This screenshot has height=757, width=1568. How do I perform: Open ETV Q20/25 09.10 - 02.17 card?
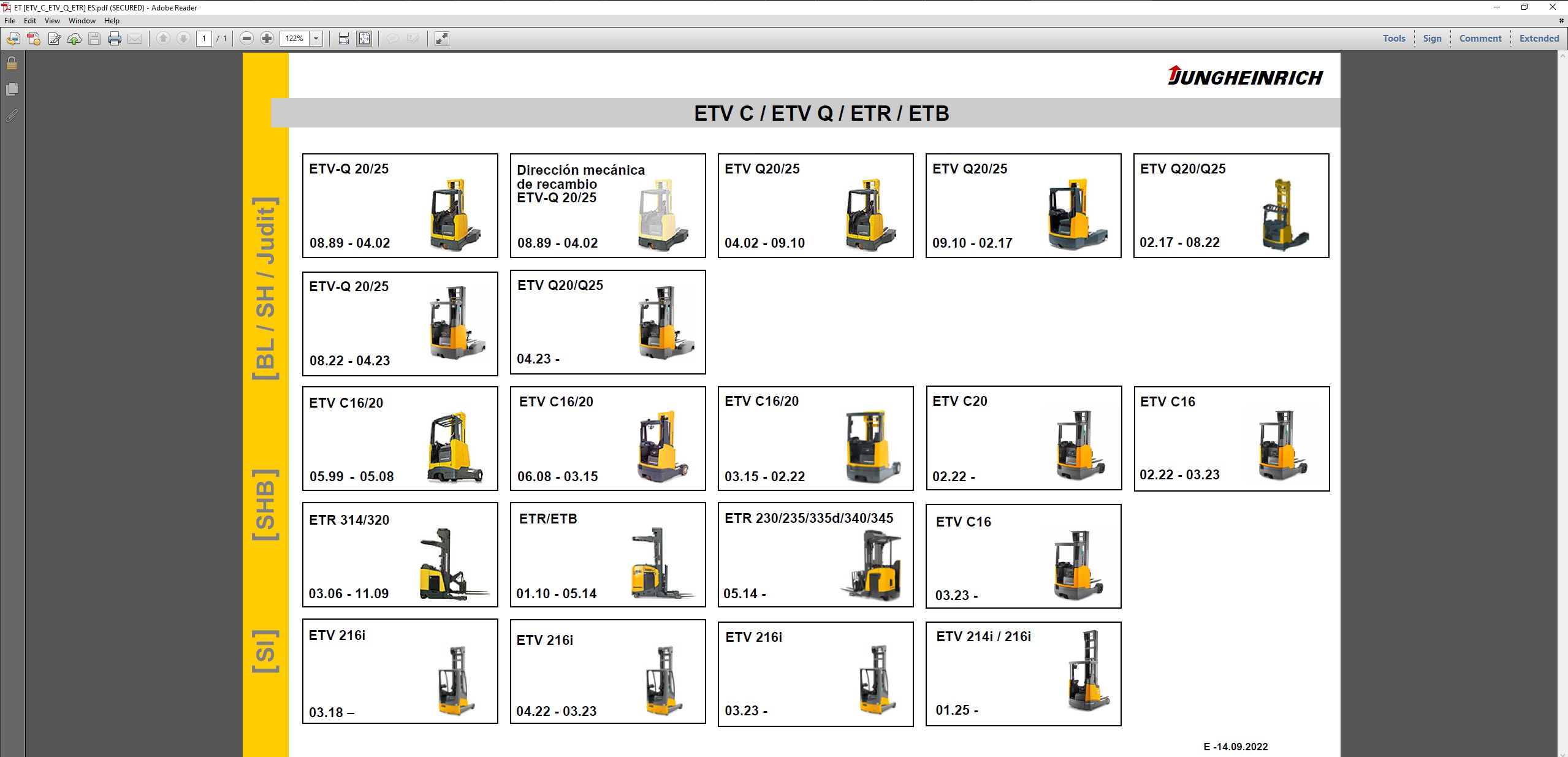point(1024,205)
